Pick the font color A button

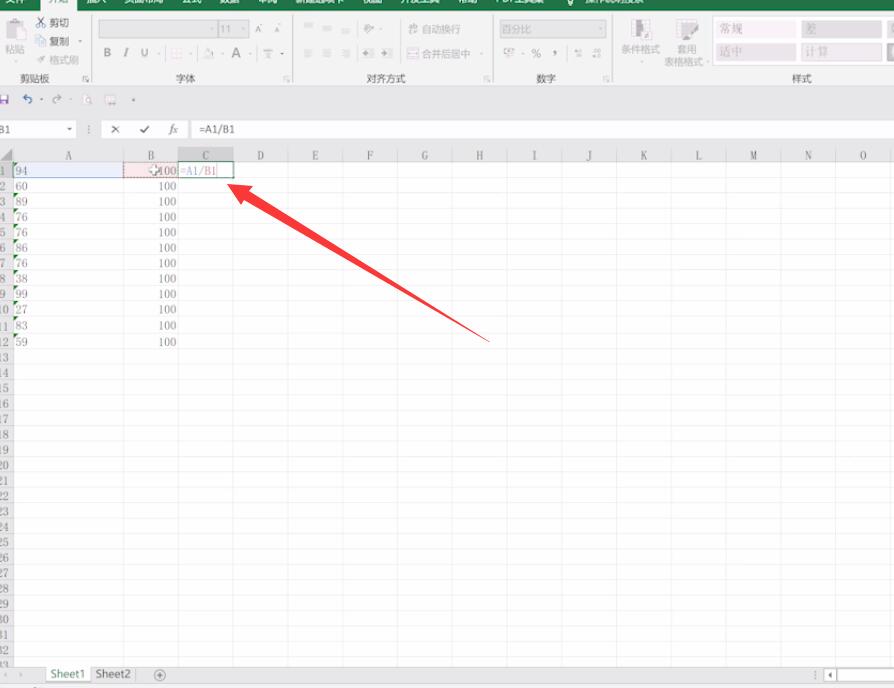tap(236, 54)
